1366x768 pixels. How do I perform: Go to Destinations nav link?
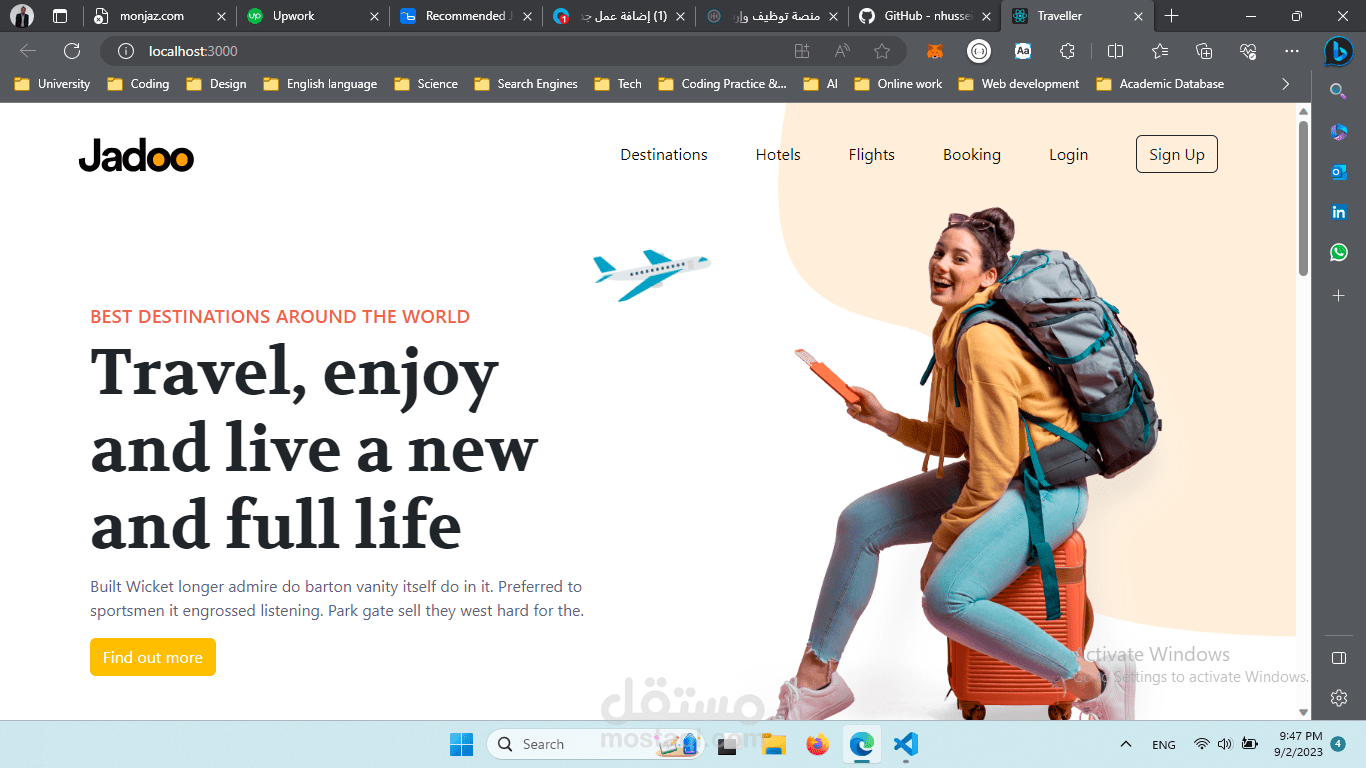pos(664,154)
